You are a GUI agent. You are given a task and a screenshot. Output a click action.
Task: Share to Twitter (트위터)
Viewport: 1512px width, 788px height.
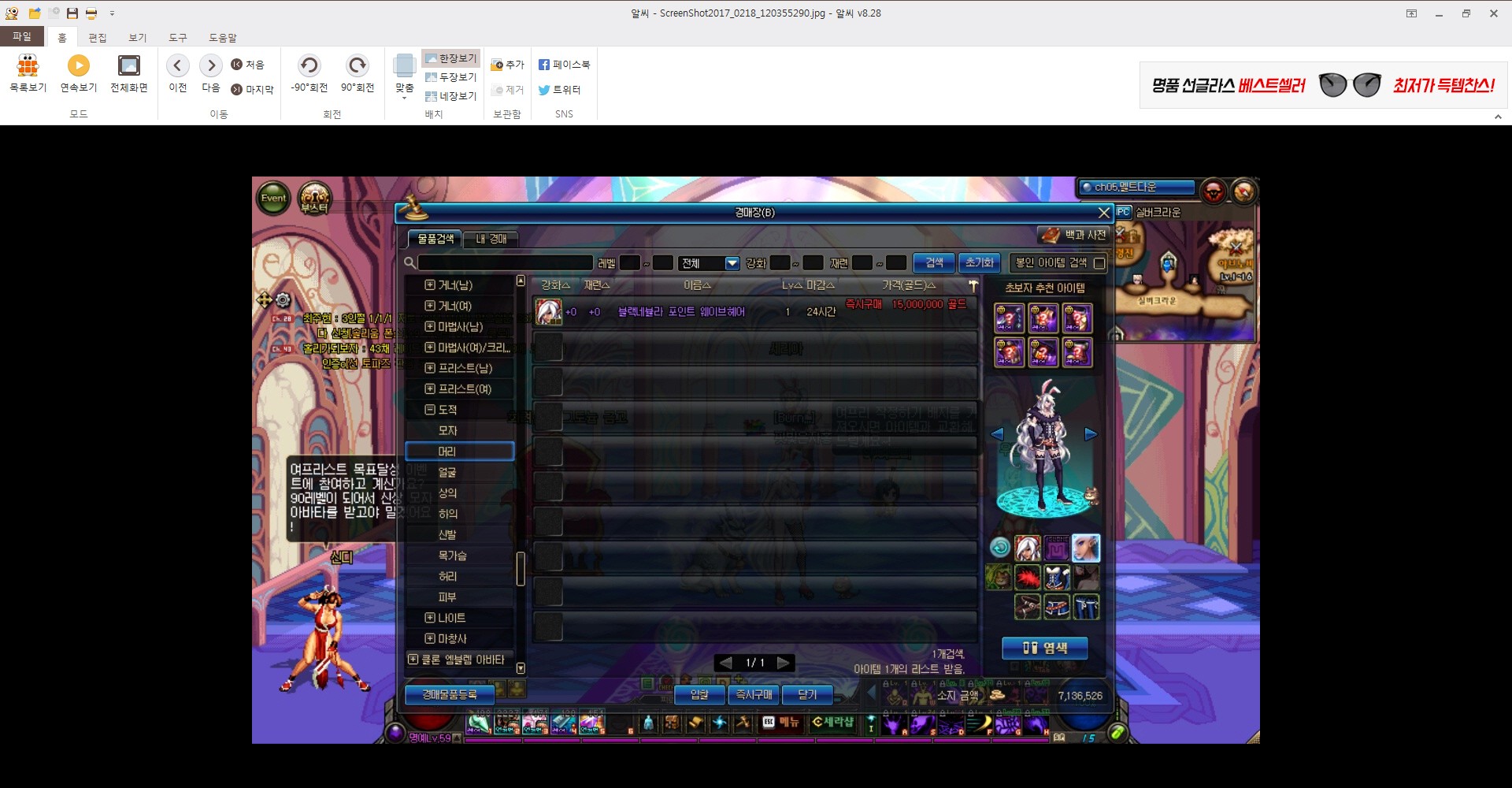point(559,90)
